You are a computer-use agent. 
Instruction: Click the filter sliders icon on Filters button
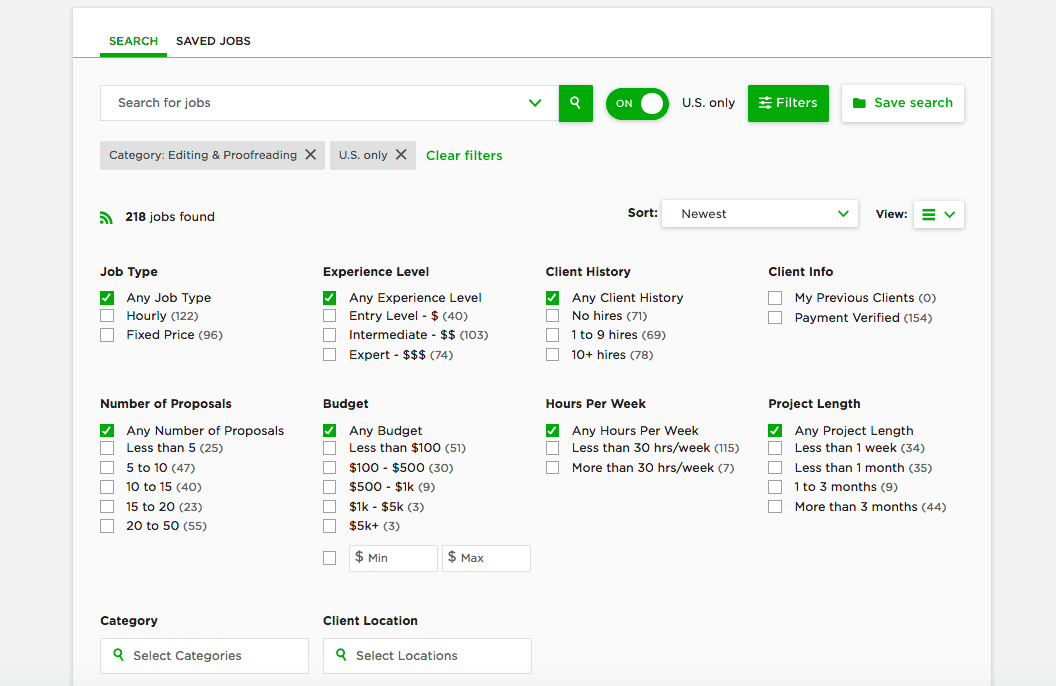coord(766,103)
